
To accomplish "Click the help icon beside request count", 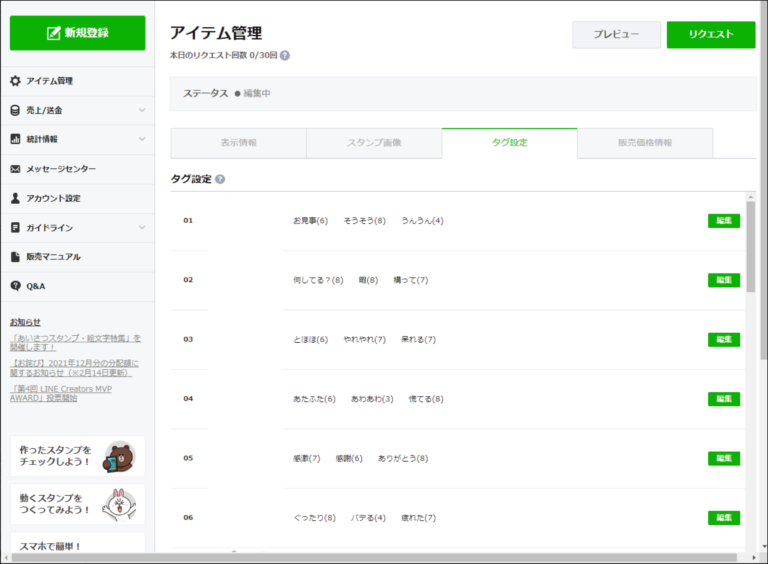I will coord(285,55).
